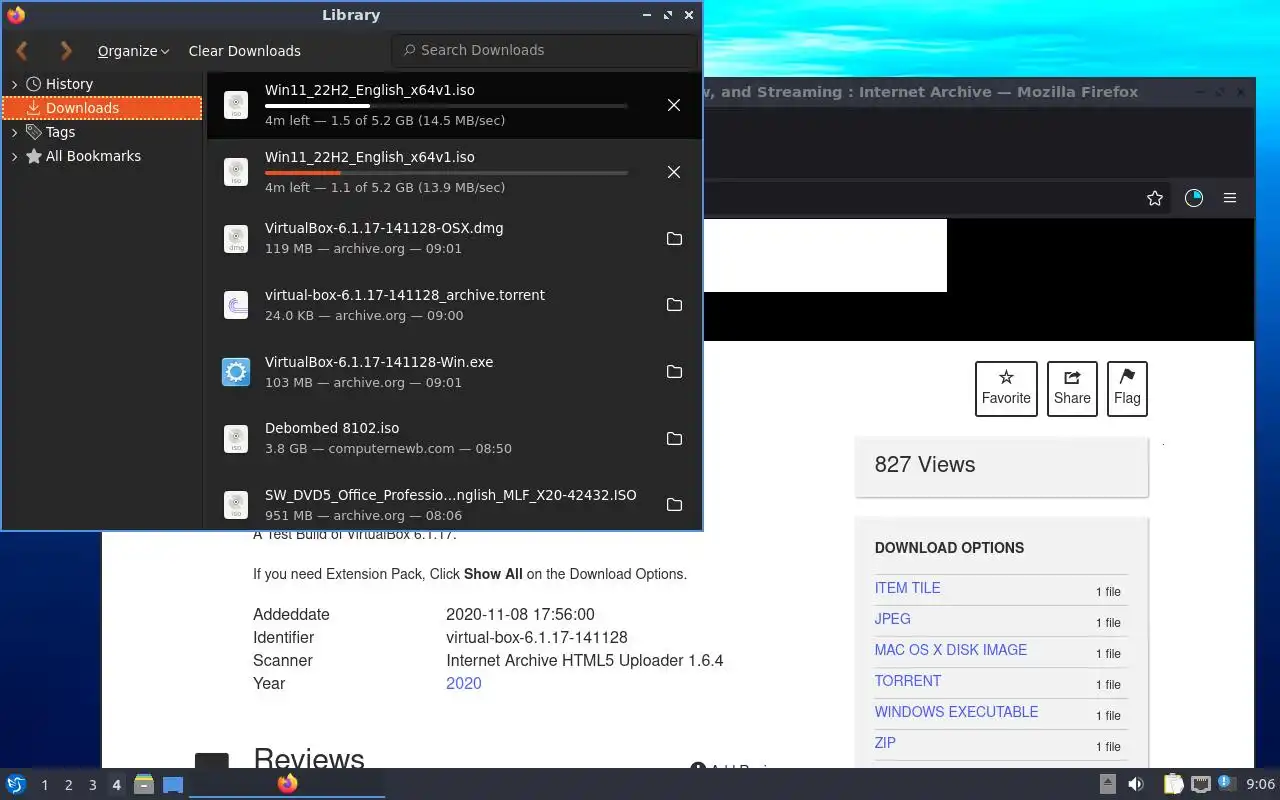Open the Firefox hamburger application menu

pyautogui.click(x=1230, y=198)
